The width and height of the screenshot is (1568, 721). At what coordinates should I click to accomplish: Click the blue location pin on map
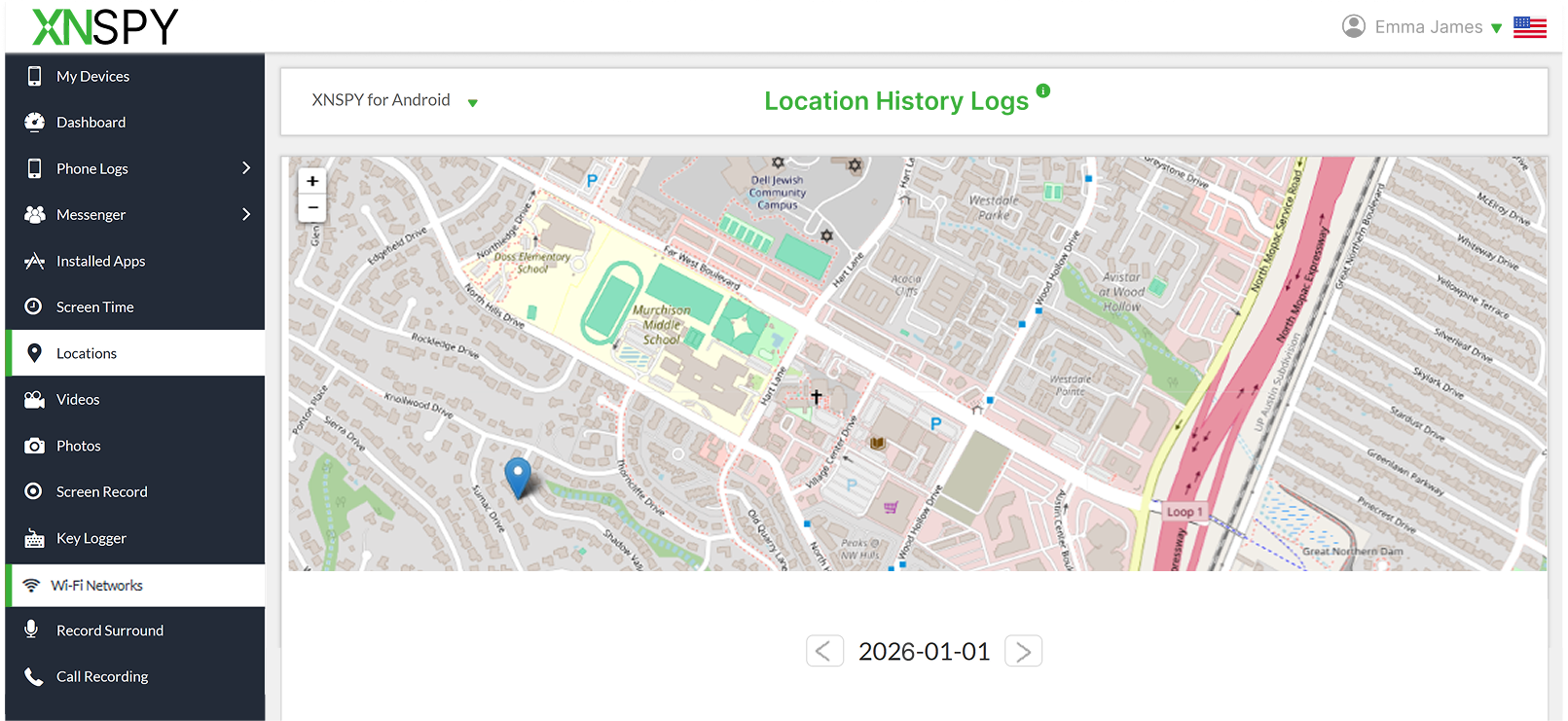coord(518,476)
